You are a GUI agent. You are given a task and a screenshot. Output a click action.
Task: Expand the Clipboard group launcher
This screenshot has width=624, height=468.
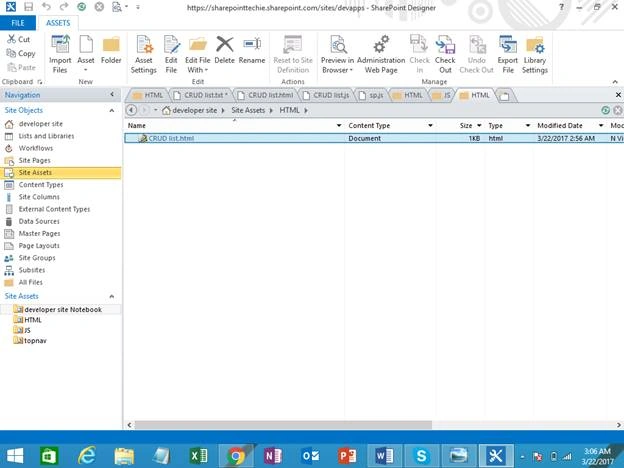(40, 82)
